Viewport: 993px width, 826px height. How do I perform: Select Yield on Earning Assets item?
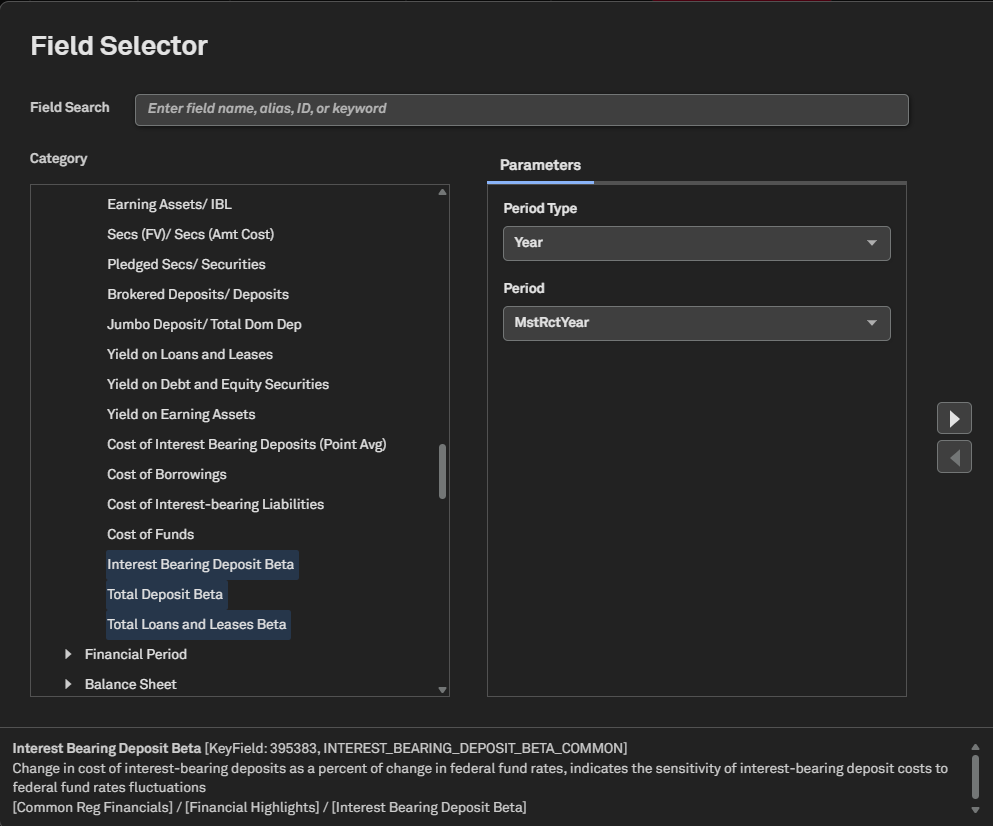coord(181,414)
